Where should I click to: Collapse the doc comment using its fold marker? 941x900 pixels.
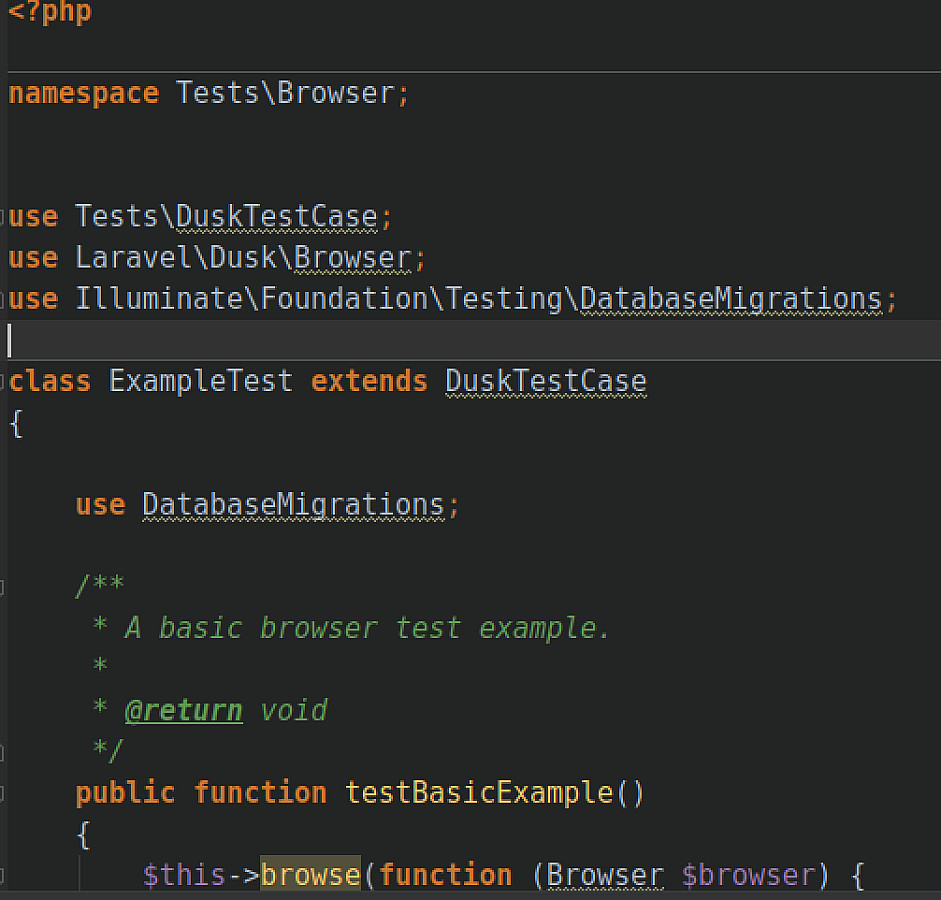point(5,586)
